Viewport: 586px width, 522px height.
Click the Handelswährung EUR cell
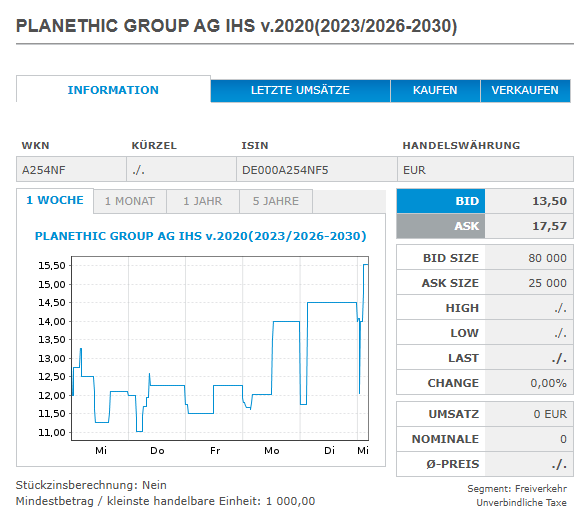[485, 170]
